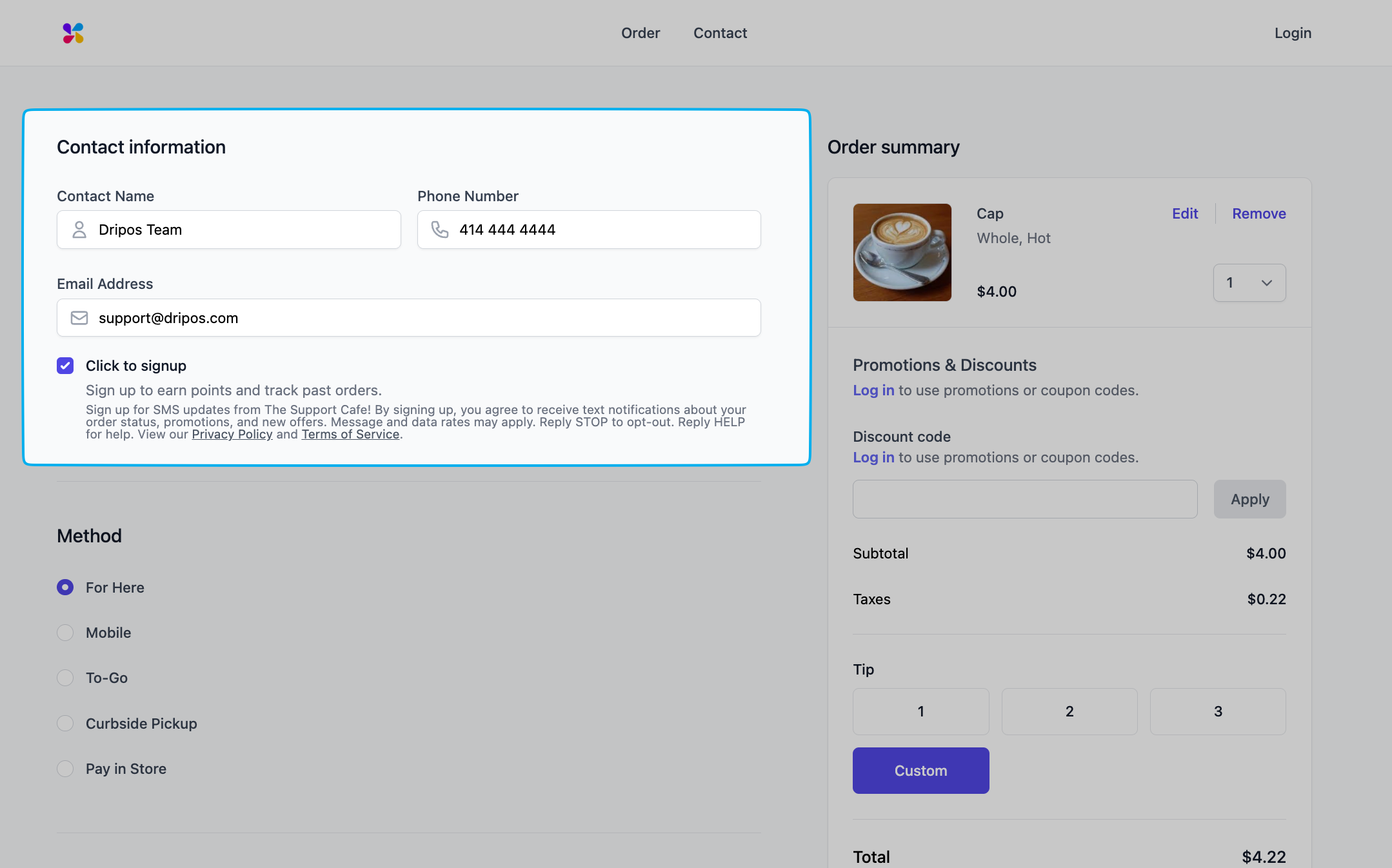Click the phone icon in Phone Number field
Screen dimensions: 1392x868
tap(440, 230)
